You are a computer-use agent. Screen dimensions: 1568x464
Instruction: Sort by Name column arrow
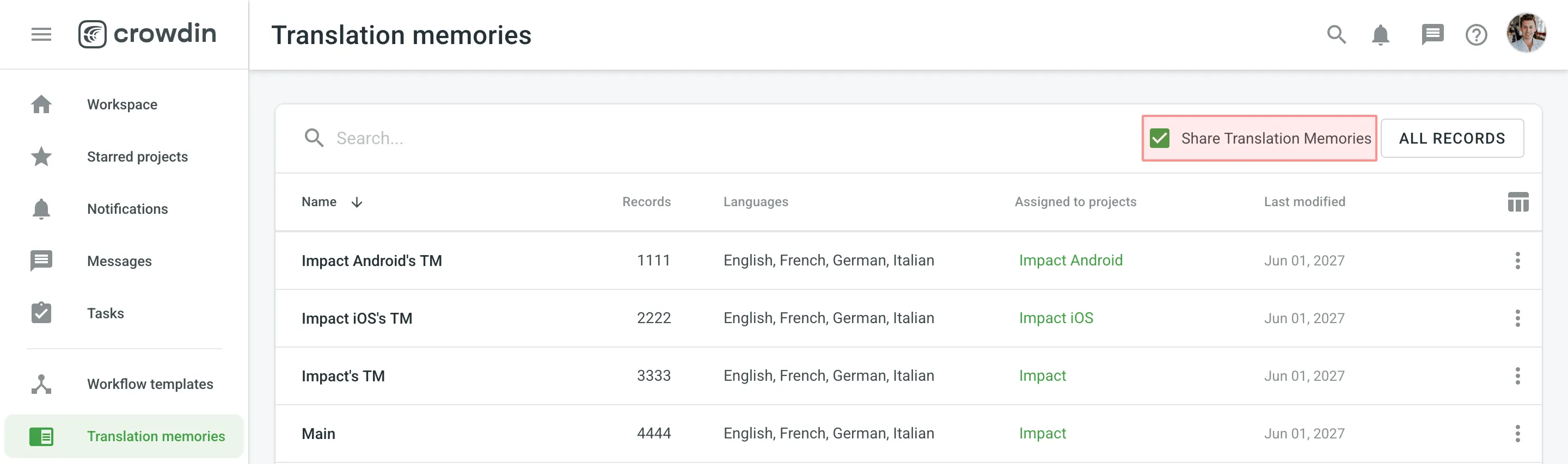(357, 202)
